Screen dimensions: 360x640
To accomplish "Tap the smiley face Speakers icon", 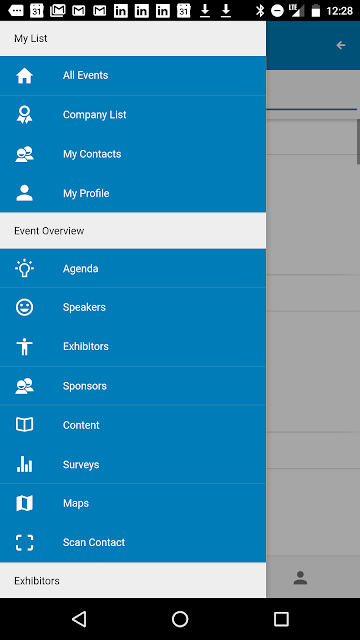I will (24, 307).
